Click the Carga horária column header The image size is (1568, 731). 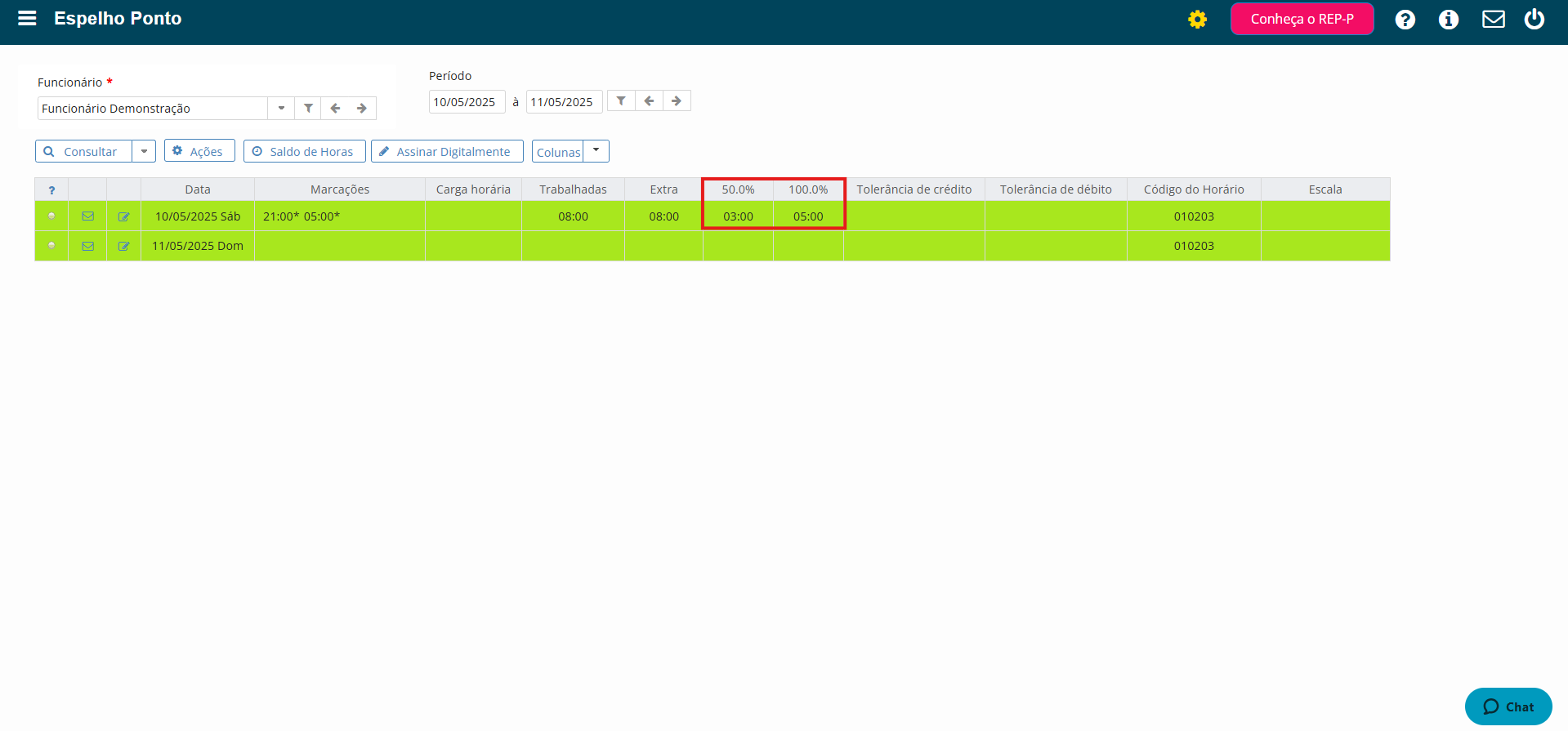pyautogui.click(x=473, y=189)
